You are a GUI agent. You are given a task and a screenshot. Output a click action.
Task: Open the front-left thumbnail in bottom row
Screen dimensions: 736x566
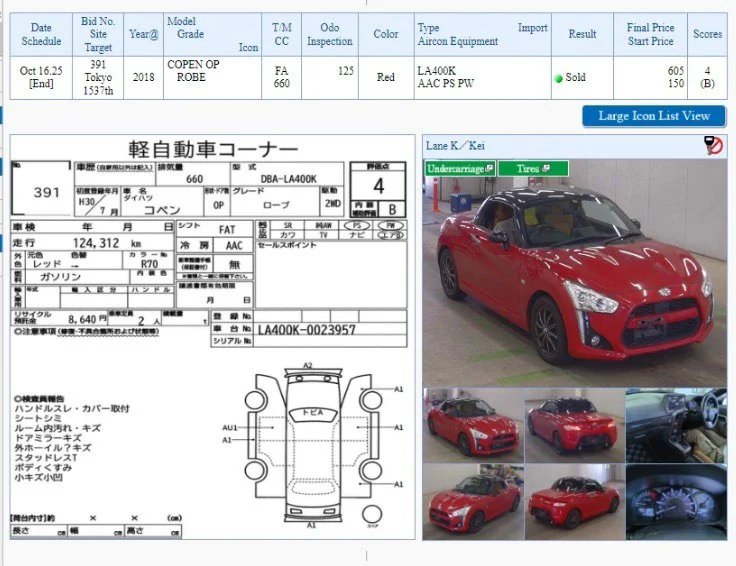pos(473,502)
